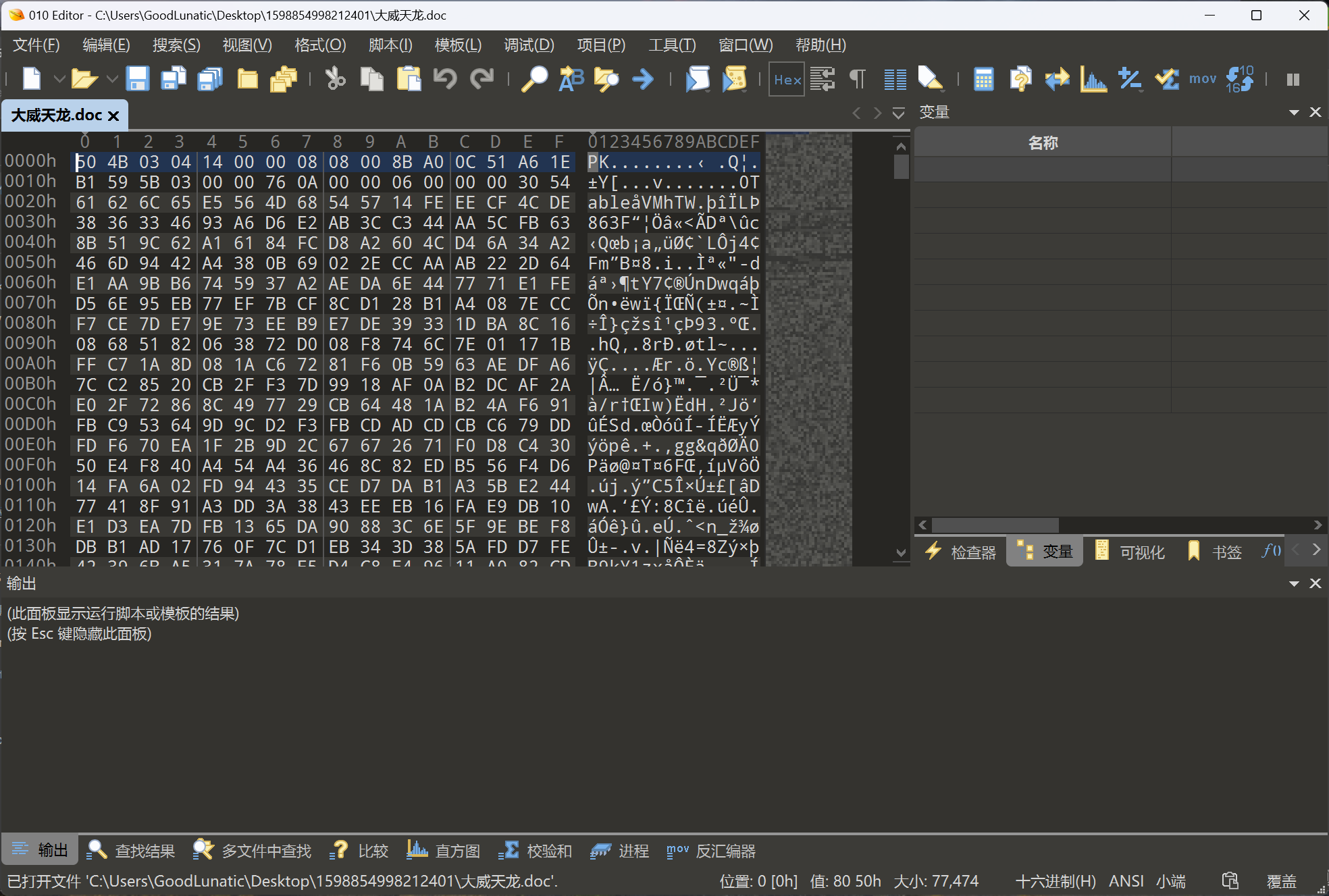Click the hex operations plus-minus icon
The height and width of the screenshot is (896, 1329).
pos(1130,79)
